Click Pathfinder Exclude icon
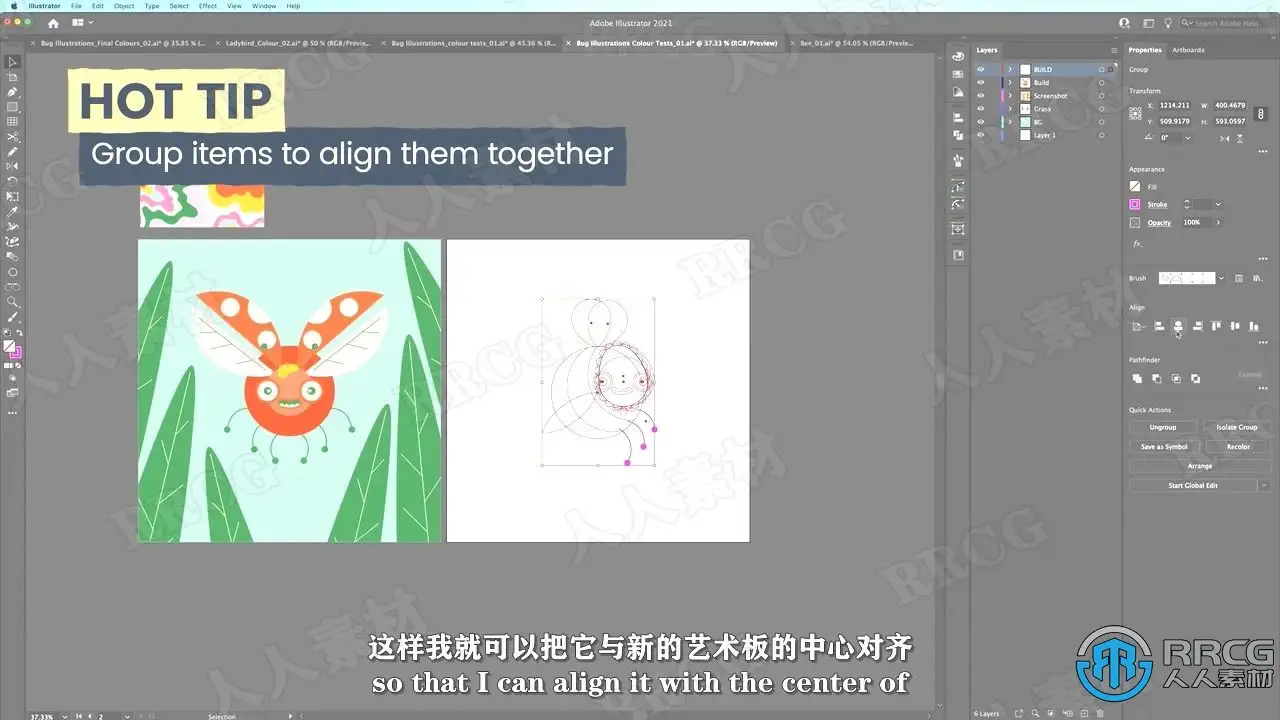 (x=1196, y=379)
